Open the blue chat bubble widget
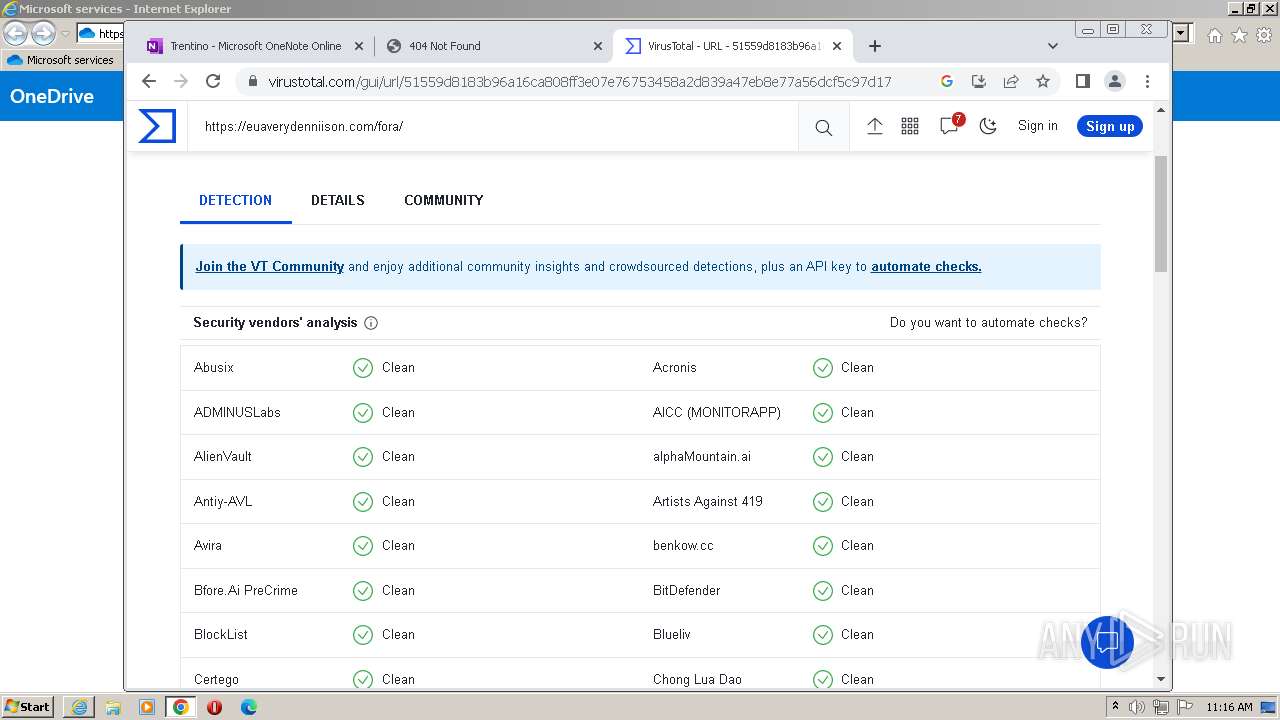The height and width of the screenshot is (720, 1280). 1107,641
